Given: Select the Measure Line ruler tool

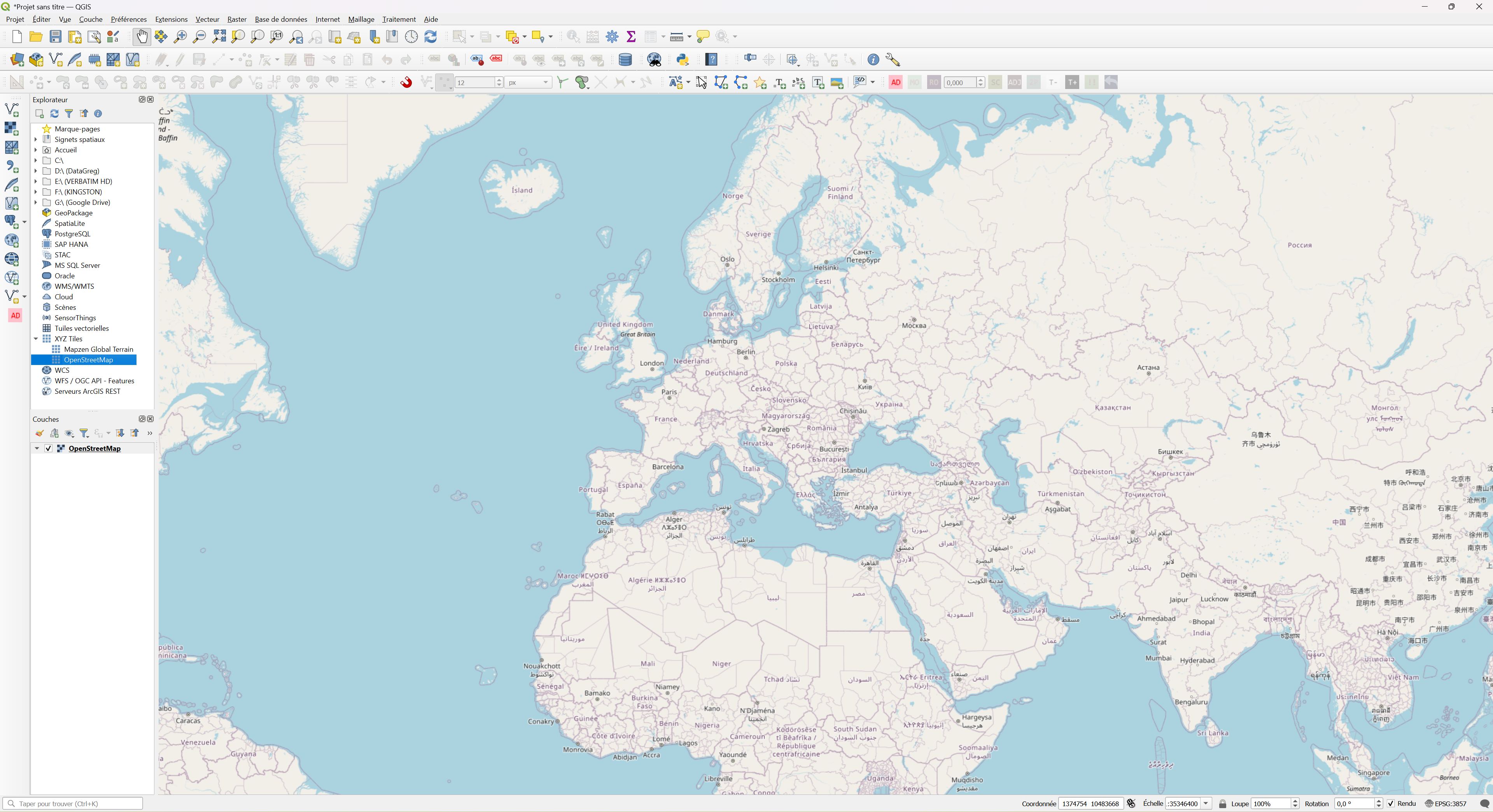Looking at the screenshot, I should [x=676, y=37].
